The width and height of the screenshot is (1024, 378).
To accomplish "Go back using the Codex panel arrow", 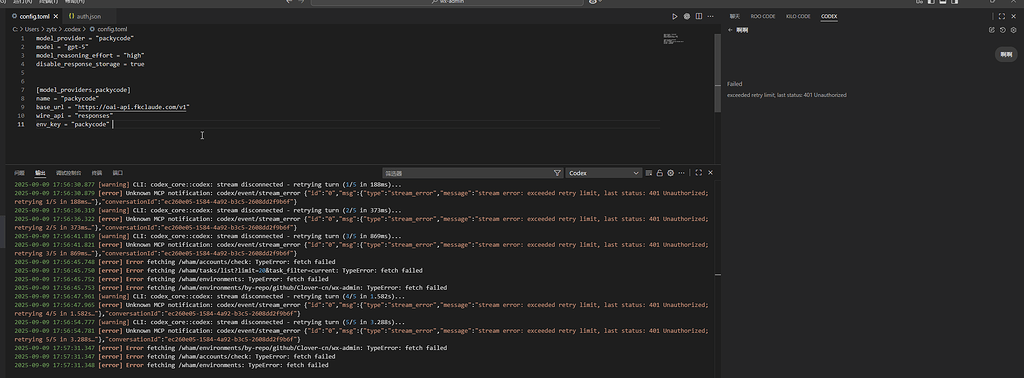I will [x=730, y=30].
